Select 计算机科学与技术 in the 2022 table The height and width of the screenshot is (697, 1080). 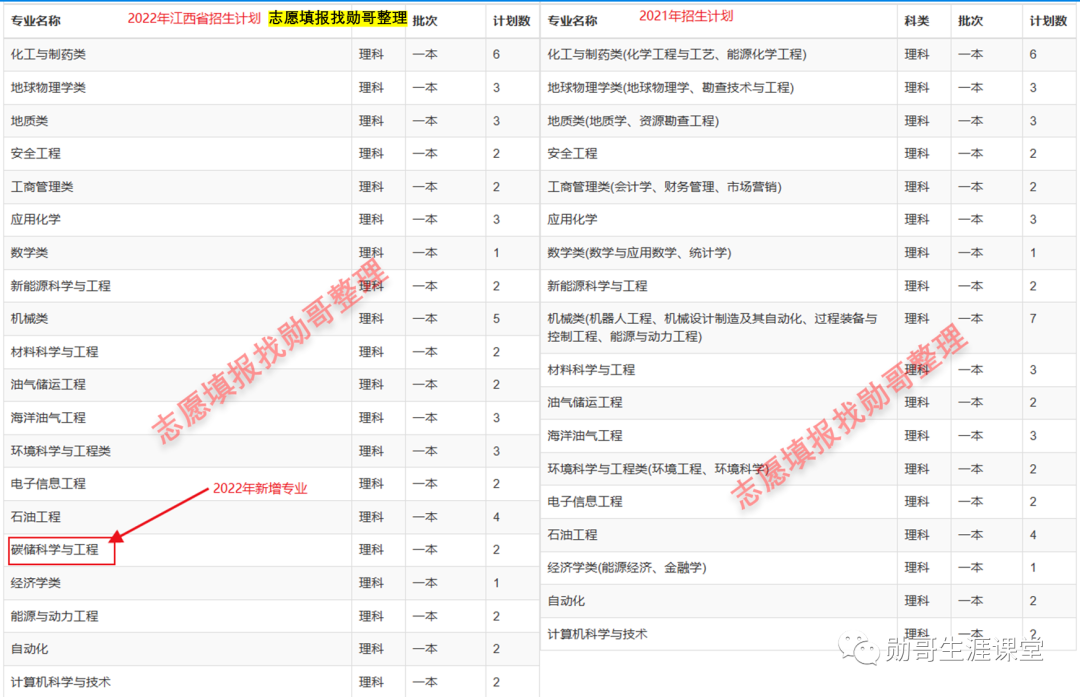pyautogui.click(x=61, y=682)
